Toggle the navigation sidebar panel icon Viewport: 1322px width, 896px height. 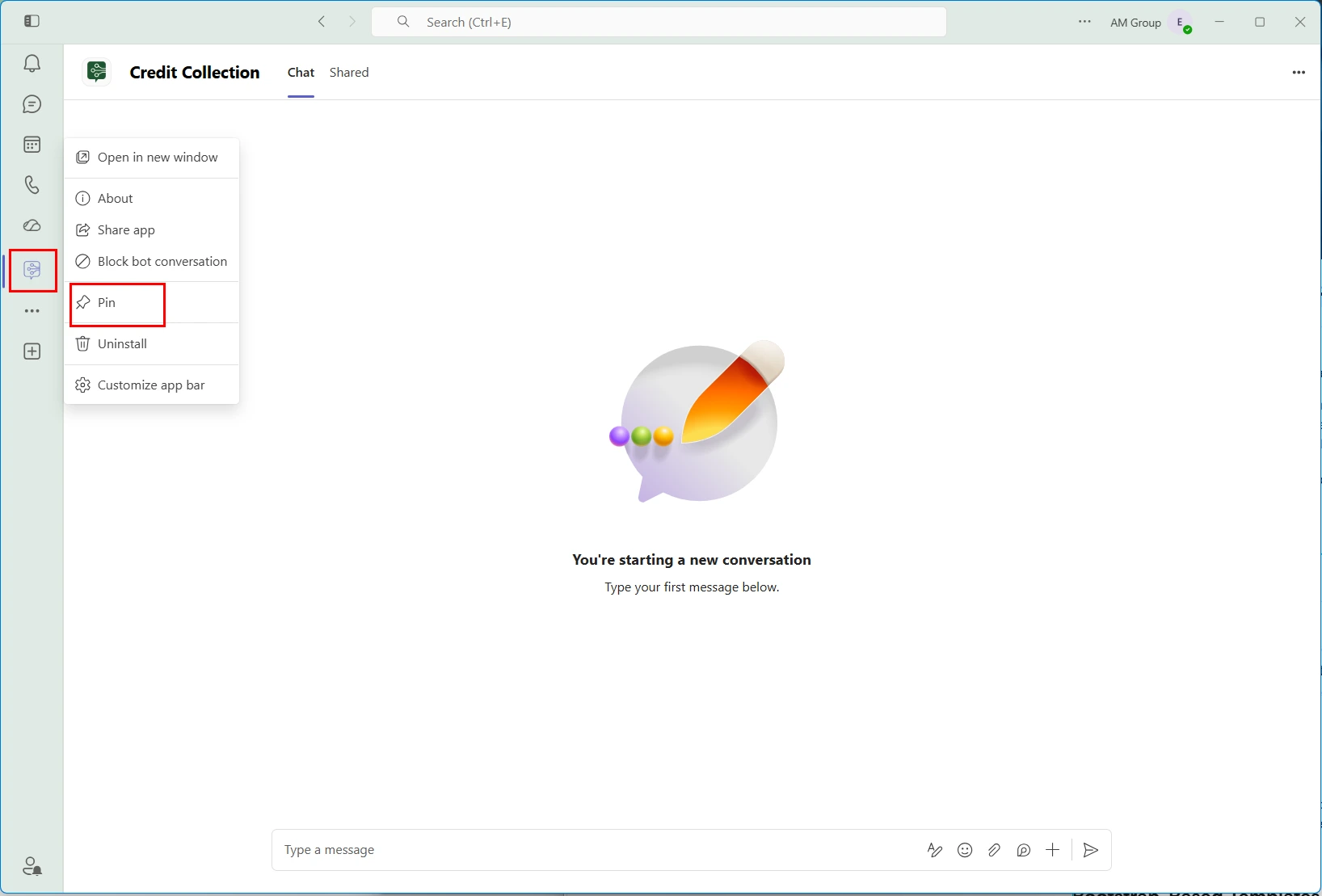(x=32, y=21)
